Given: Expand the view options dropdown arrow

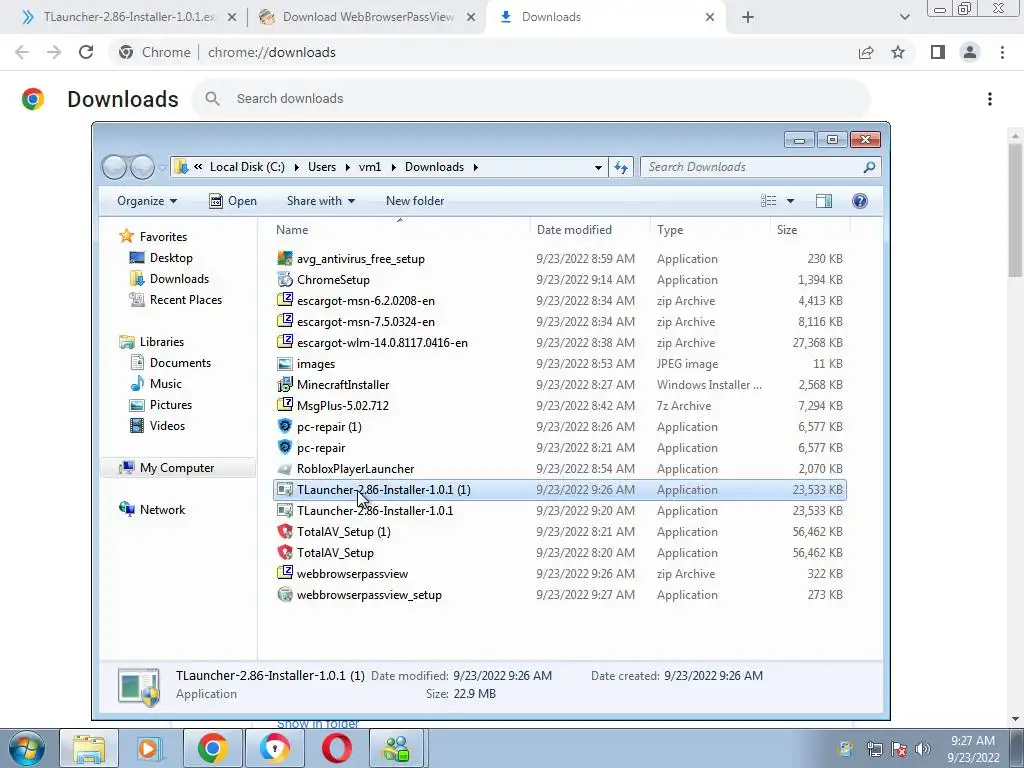Looking at the screenshot, I should coord(790,200).
